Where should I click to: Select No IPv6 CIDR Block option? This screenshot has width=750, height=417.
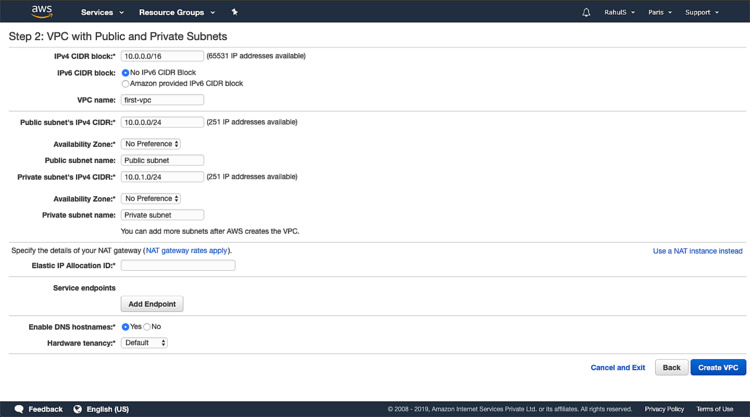pos(126,73)
